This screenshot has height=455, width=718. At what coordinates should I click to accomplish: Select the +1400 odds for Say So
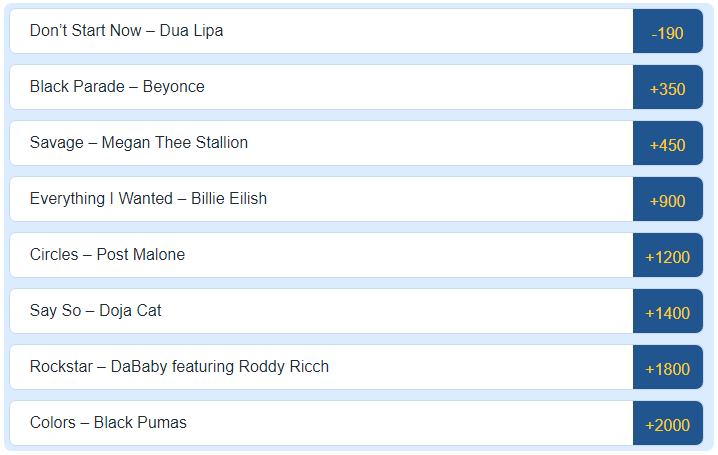pyautogui.click(x=667, y=313)
